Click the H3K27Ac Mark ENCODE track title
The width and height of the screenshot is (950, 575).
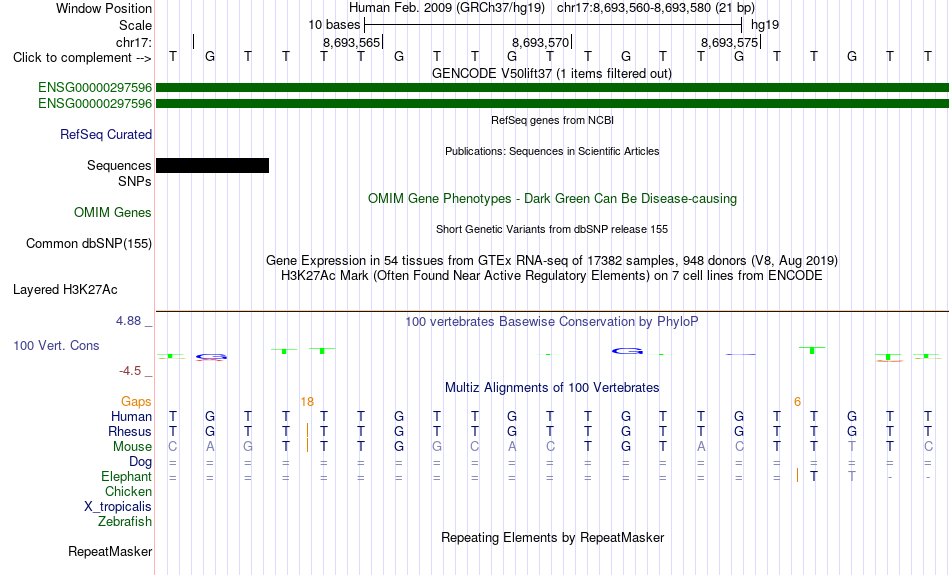click(x=552, y=276)
